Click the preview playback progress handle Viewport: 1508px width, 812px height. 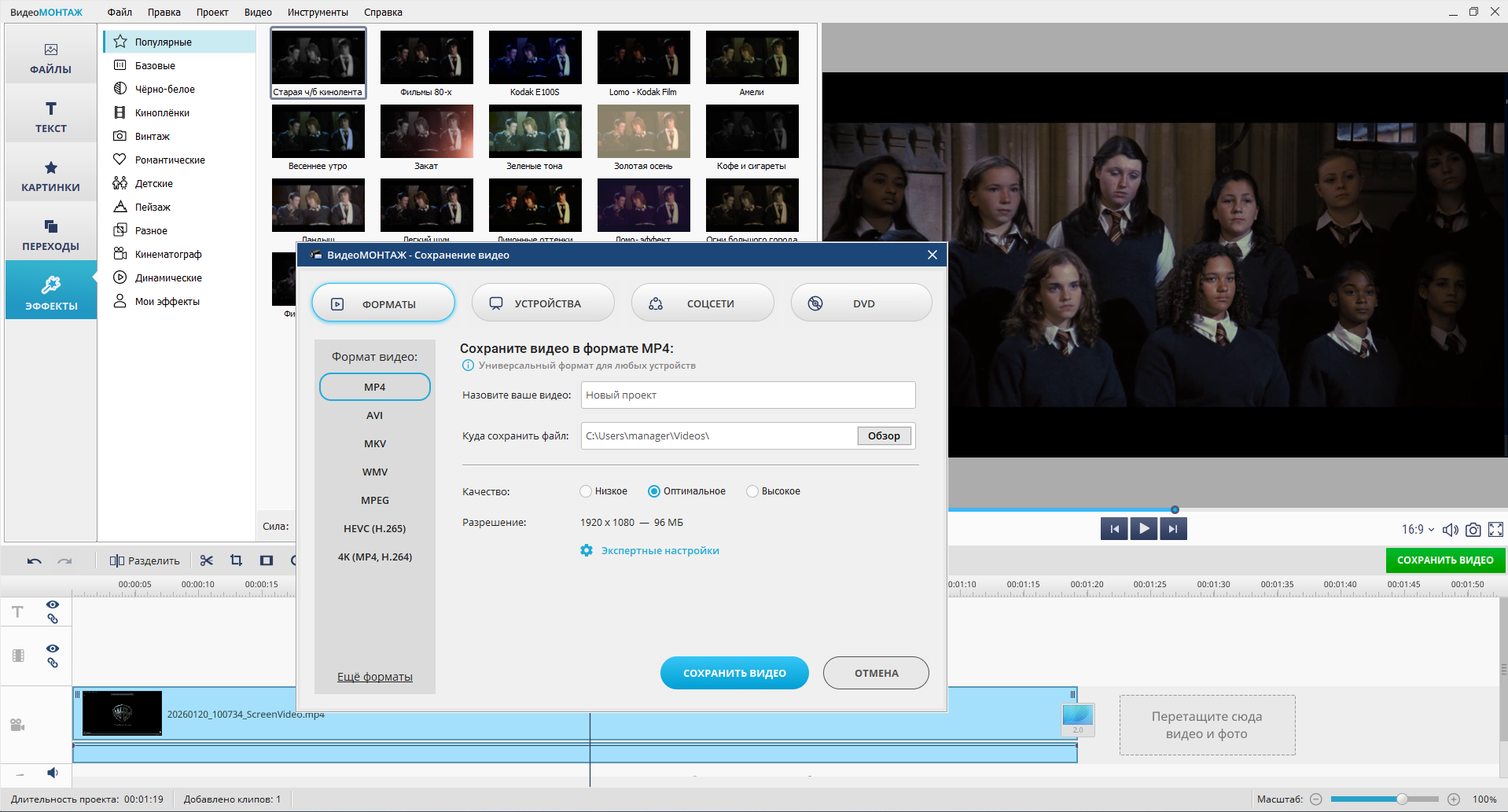click(1175, 509)
